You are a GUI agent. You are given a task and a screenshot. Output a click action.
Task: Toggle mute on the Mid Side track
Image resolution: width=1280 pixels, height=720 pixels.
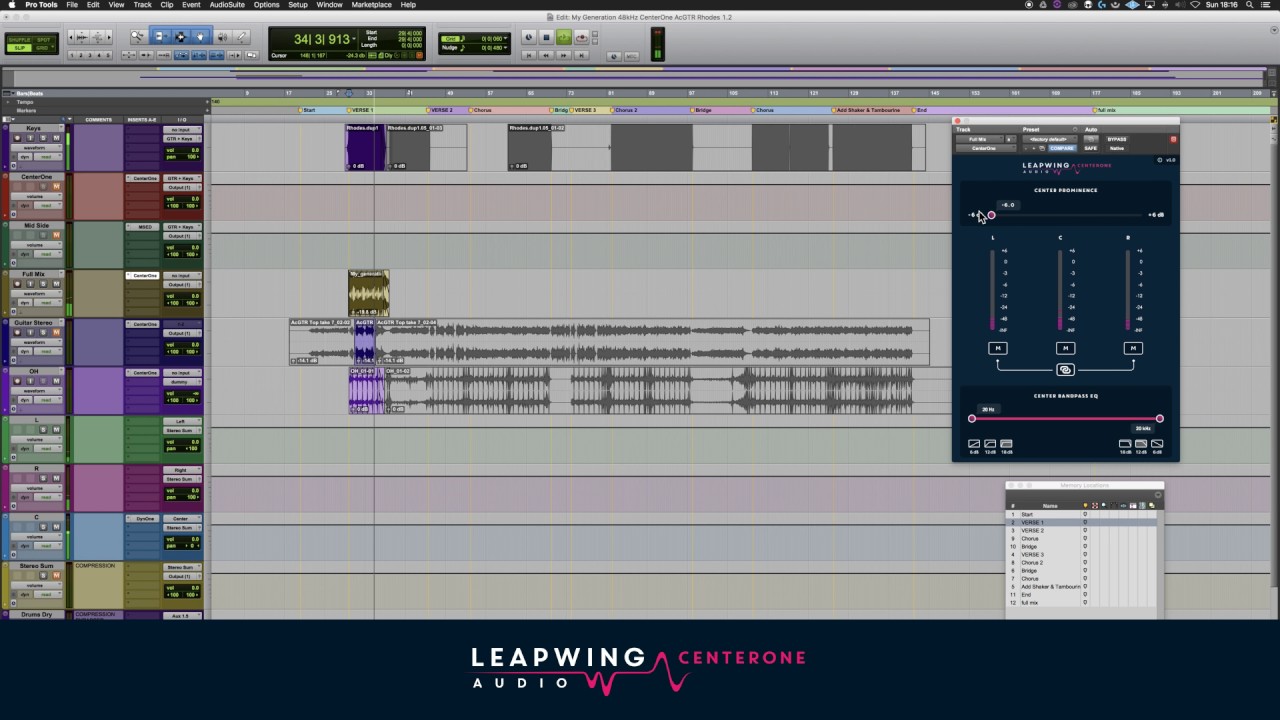56,236
